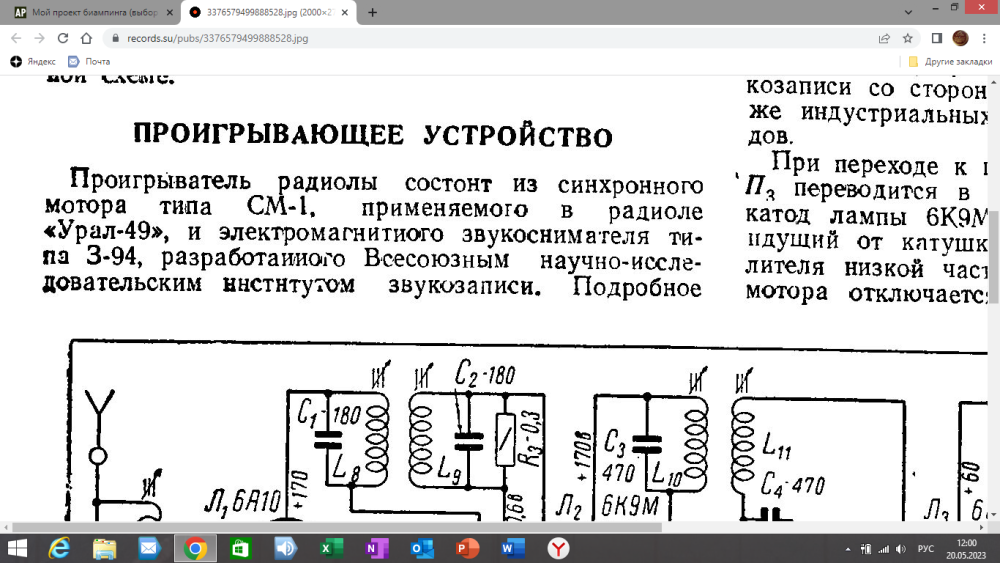Open the browser home page
Screen dimensions: 1000x563
(86, 38)
